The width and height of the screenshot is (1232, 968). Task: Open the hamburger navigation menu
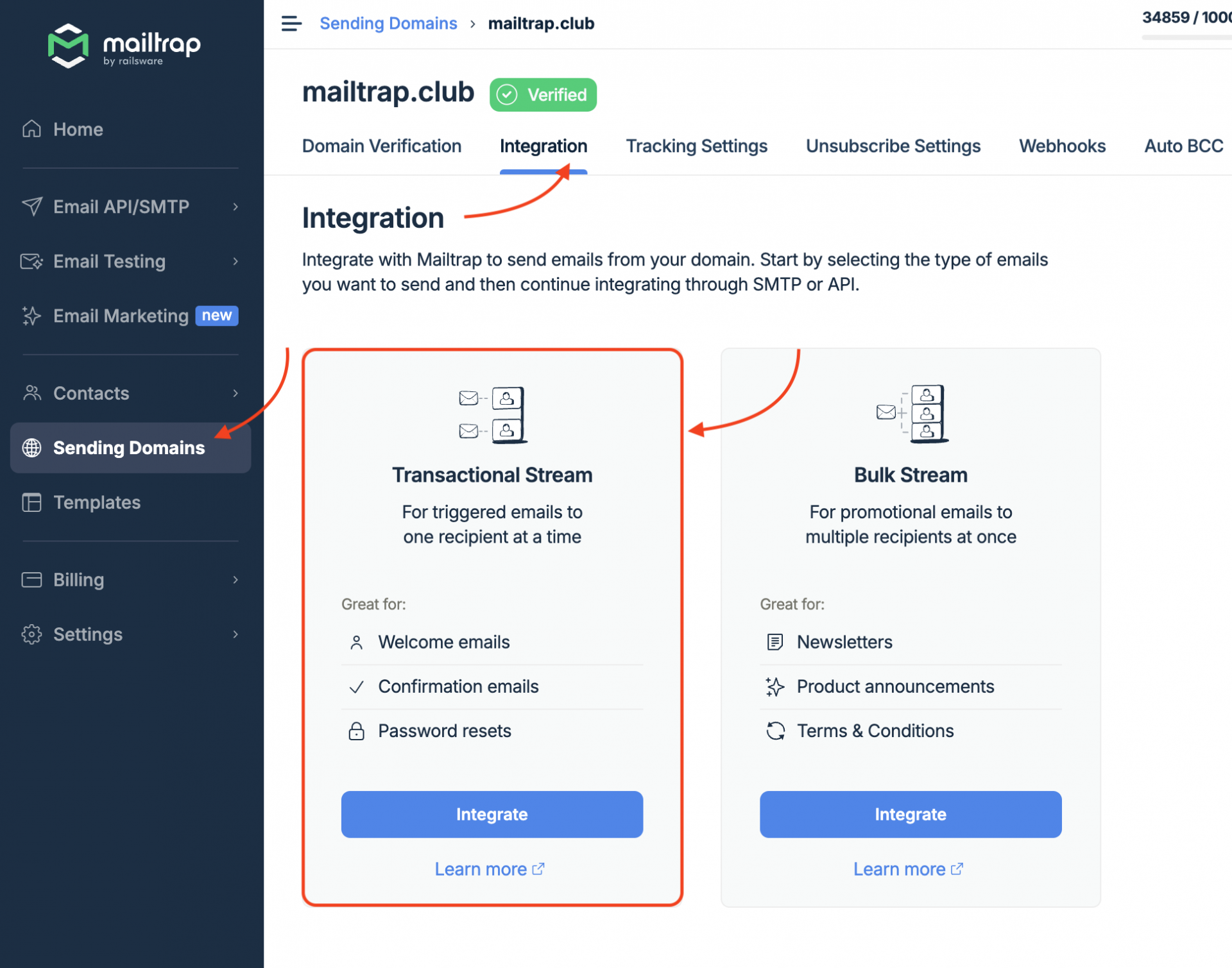[291, 23]
